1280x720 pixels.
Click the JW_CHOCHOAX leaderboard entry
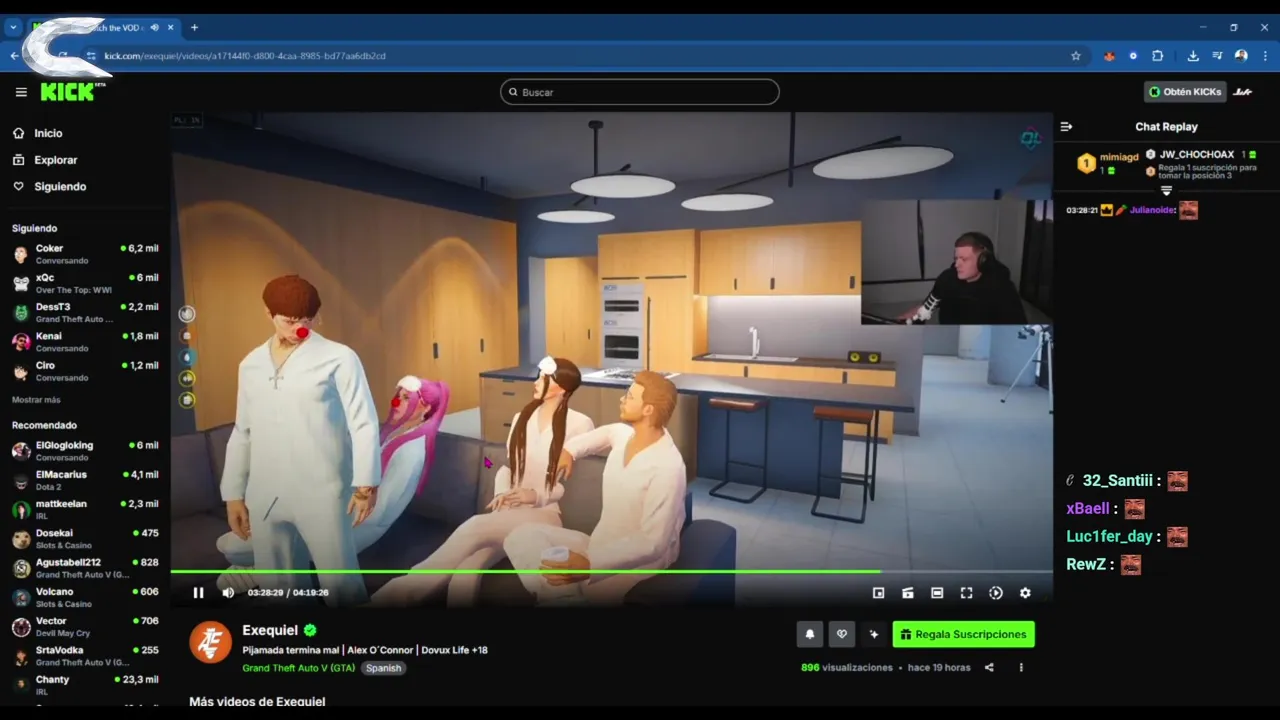[x=1202, y=155]
